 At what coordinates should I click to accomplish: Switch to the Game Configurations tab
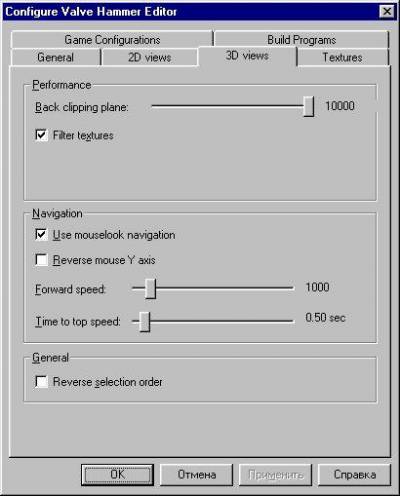coord(112,39)
